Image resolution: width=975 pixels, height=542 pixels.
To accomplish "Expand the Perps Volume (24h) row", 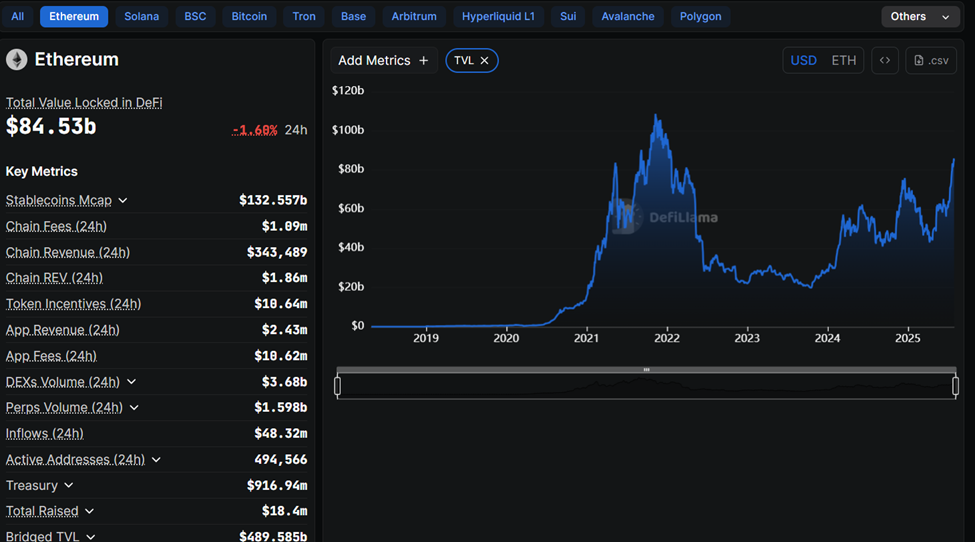I will click(x=134, y=408).
